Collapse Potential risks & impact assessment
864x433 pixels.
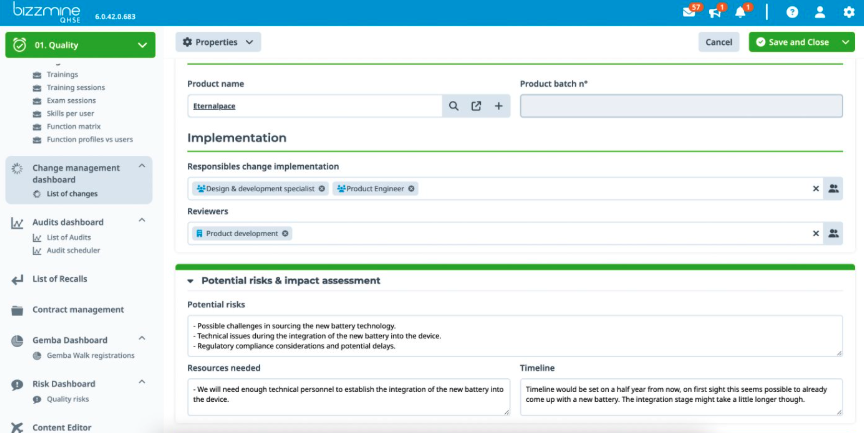tap(190, 281)
